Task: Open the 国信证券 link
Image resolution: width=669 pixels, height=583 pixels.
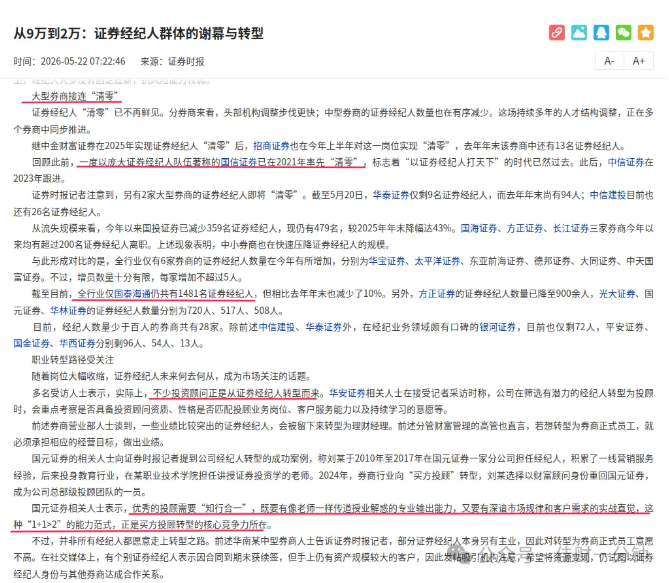Action: [x=239, y=162]
